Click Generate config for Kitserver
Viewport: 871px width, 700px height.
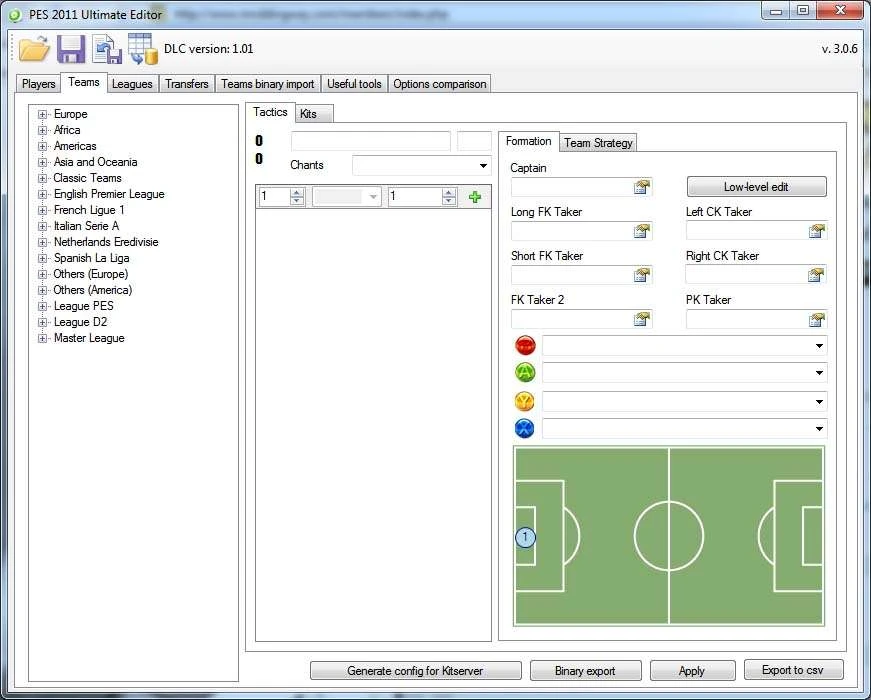416,670
